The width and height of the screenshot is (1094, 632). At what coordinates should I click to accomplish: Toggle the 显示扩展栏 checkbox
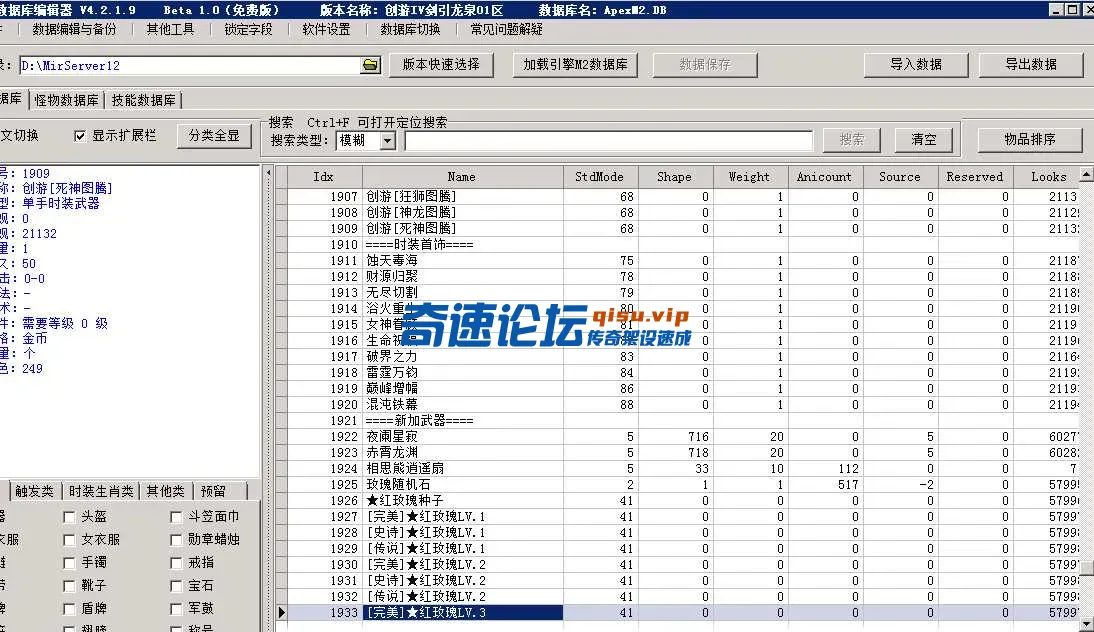pyautogui.click(x=80, y=136)
